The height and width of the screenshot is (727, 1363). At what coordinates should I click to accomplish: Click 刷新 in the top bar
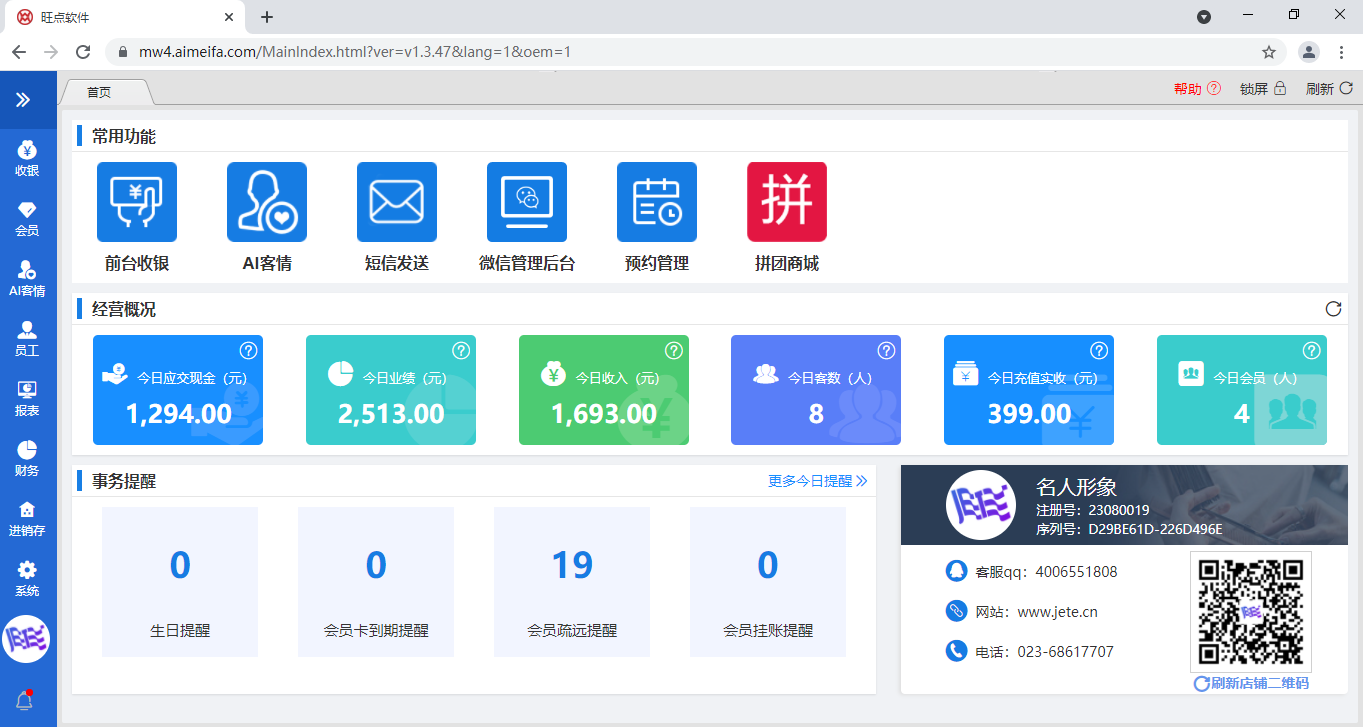pyautogui.click(x=1329, y=88)
